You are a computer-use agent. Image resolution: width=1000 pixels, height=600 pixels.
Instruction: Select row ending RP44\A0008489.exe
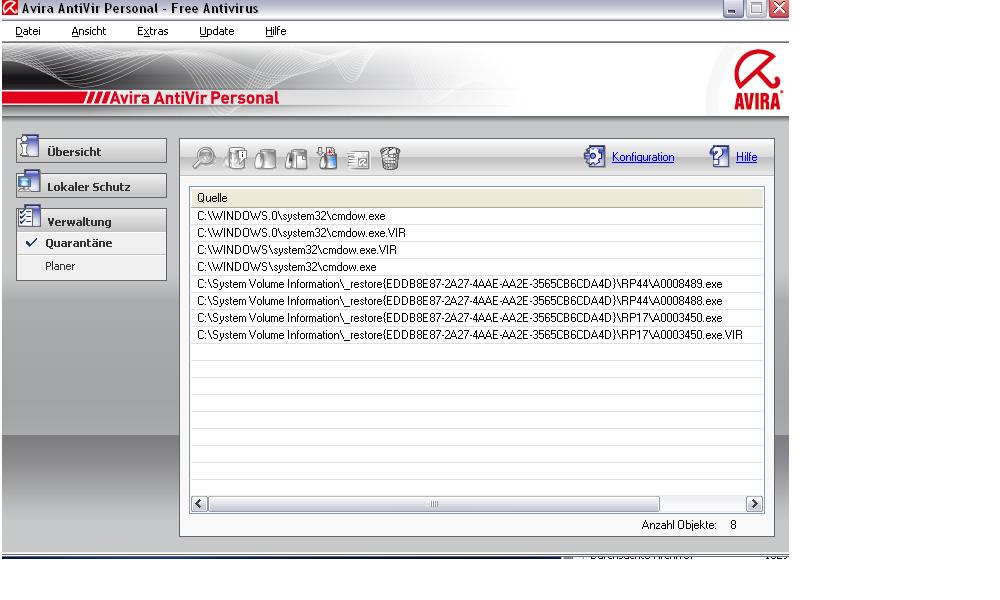pos(476,284)
